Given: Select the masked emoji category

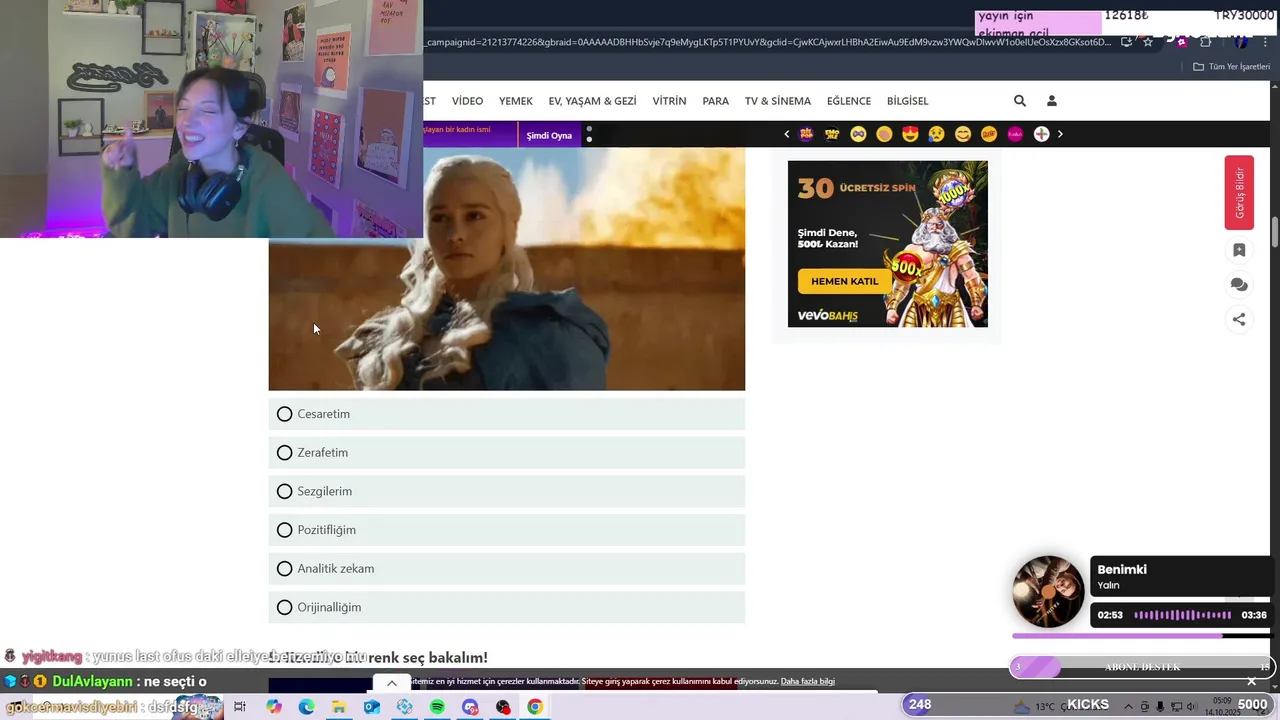Looking at the screenshot, I should 858,134.
